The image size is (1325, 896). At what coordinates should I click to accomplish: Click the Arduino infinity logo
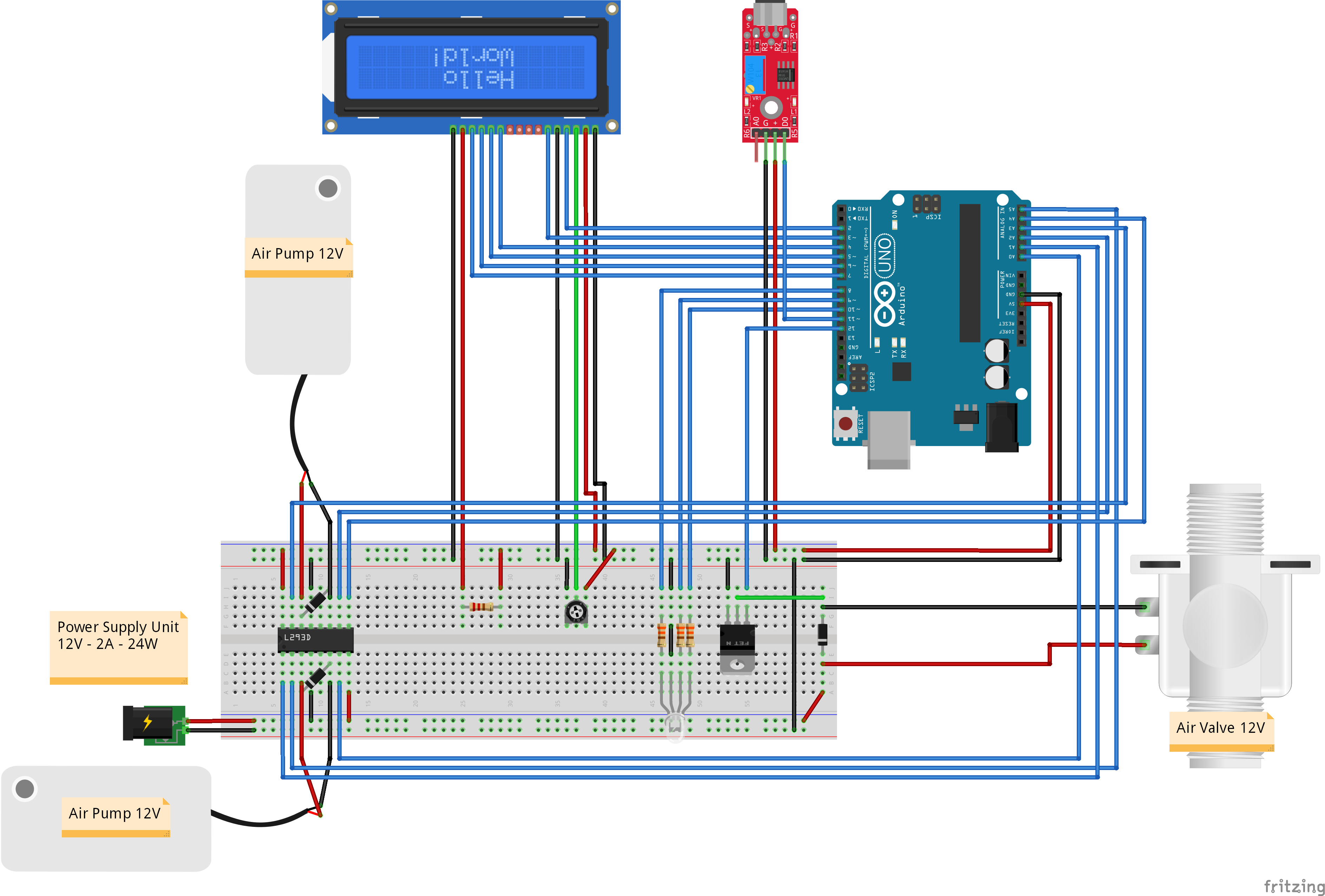[x=884, y=304]
